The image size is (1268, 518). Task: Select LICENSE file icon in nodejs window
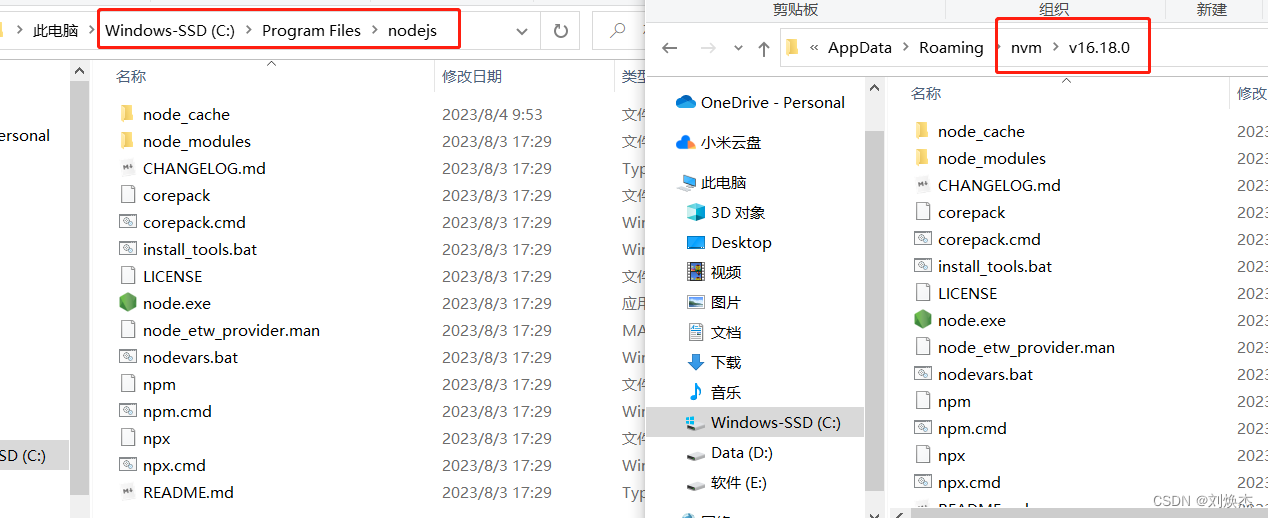127,276
